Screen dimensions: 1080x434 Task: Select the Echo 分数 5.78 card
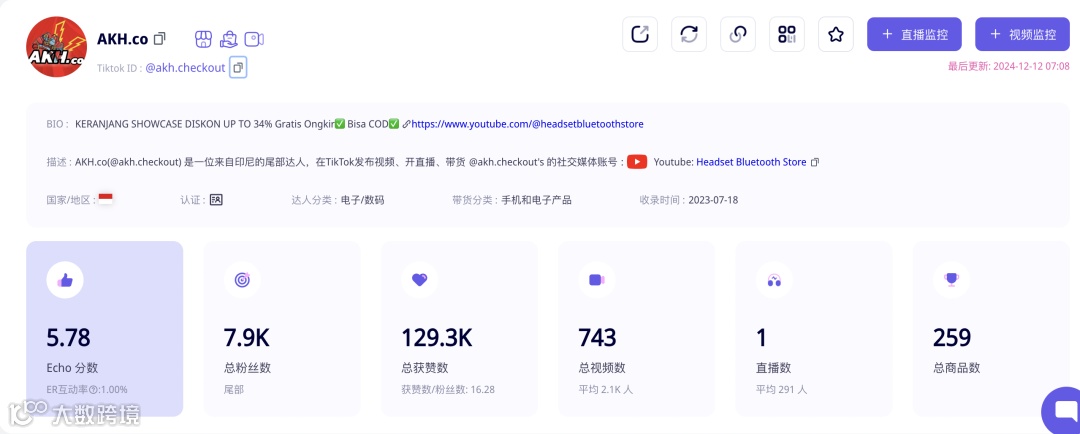click(105, 329)
